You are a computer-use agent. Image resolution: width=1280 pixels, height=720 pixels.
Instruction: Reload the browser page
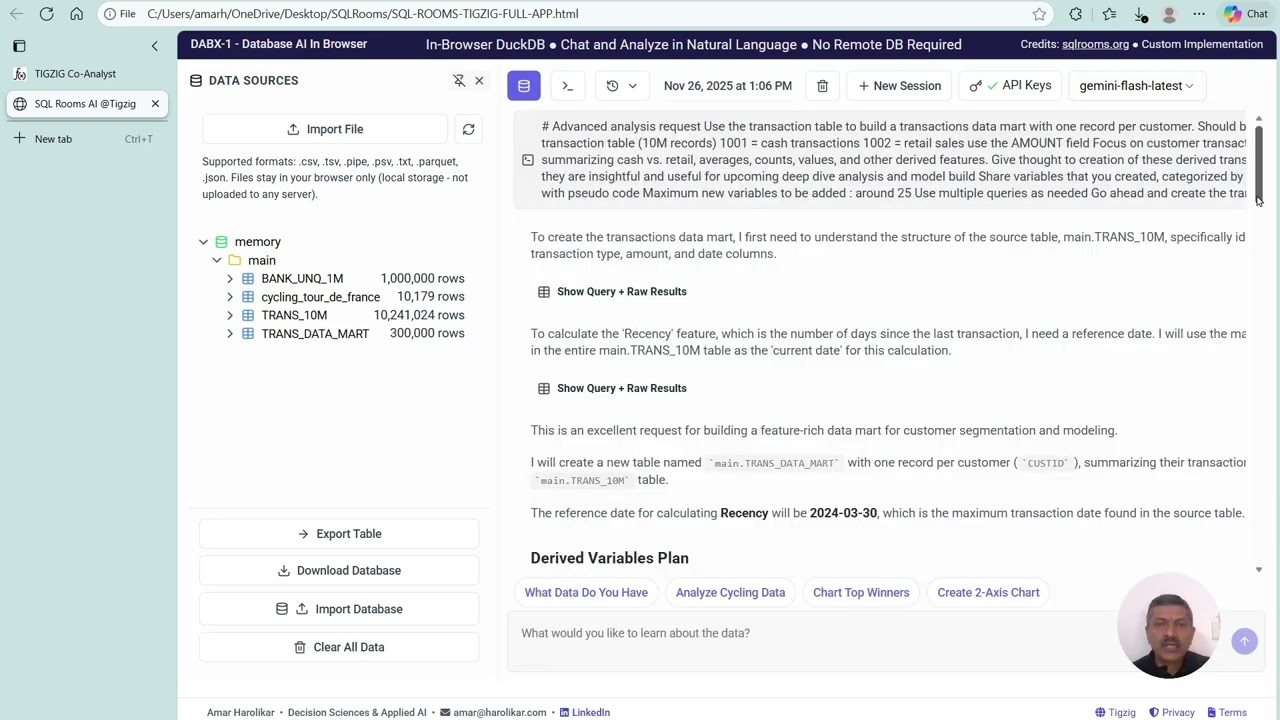[x=46, y=14]
